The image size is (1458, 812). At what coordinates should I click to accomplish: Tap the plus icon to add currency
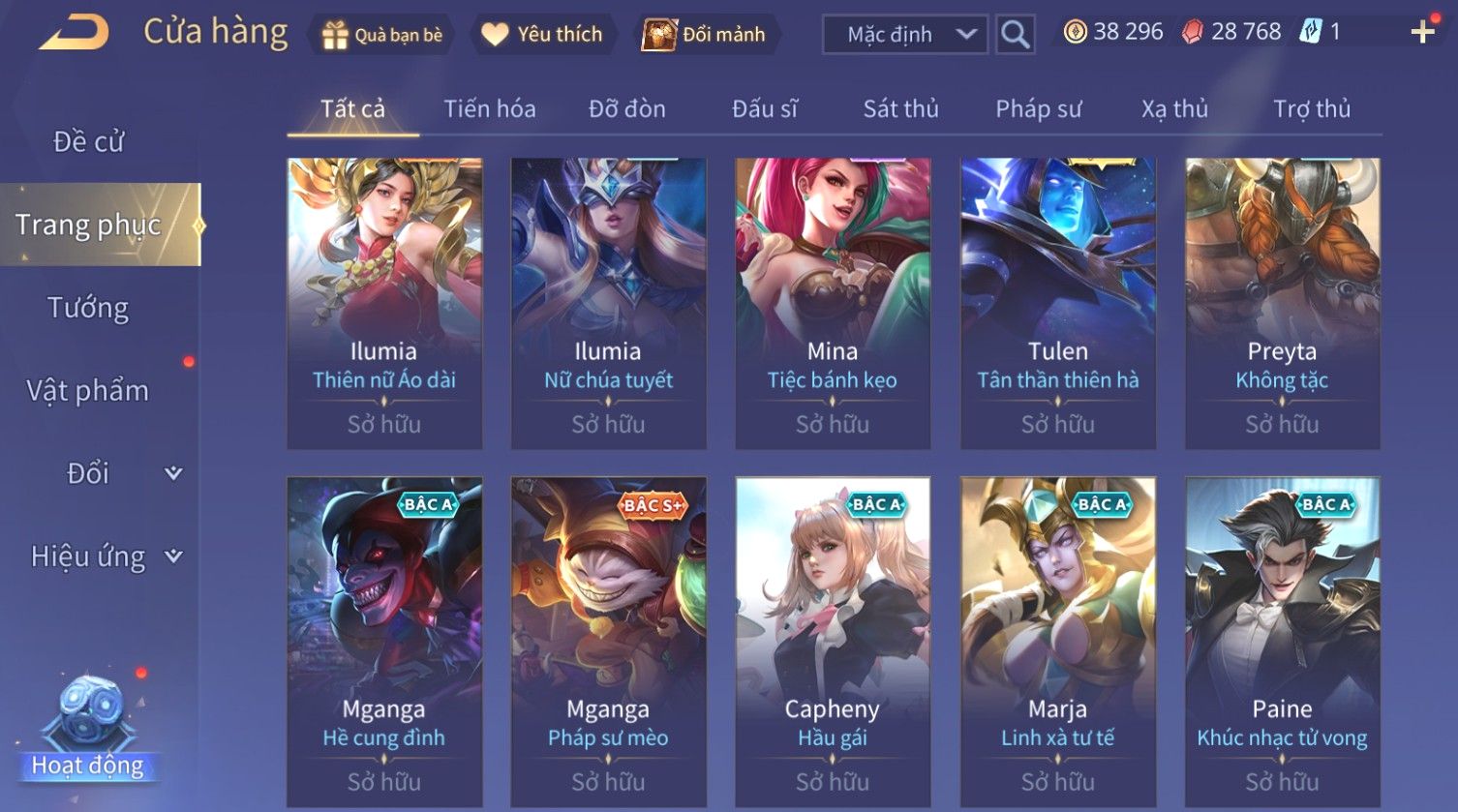click(x=1423, y=32)
